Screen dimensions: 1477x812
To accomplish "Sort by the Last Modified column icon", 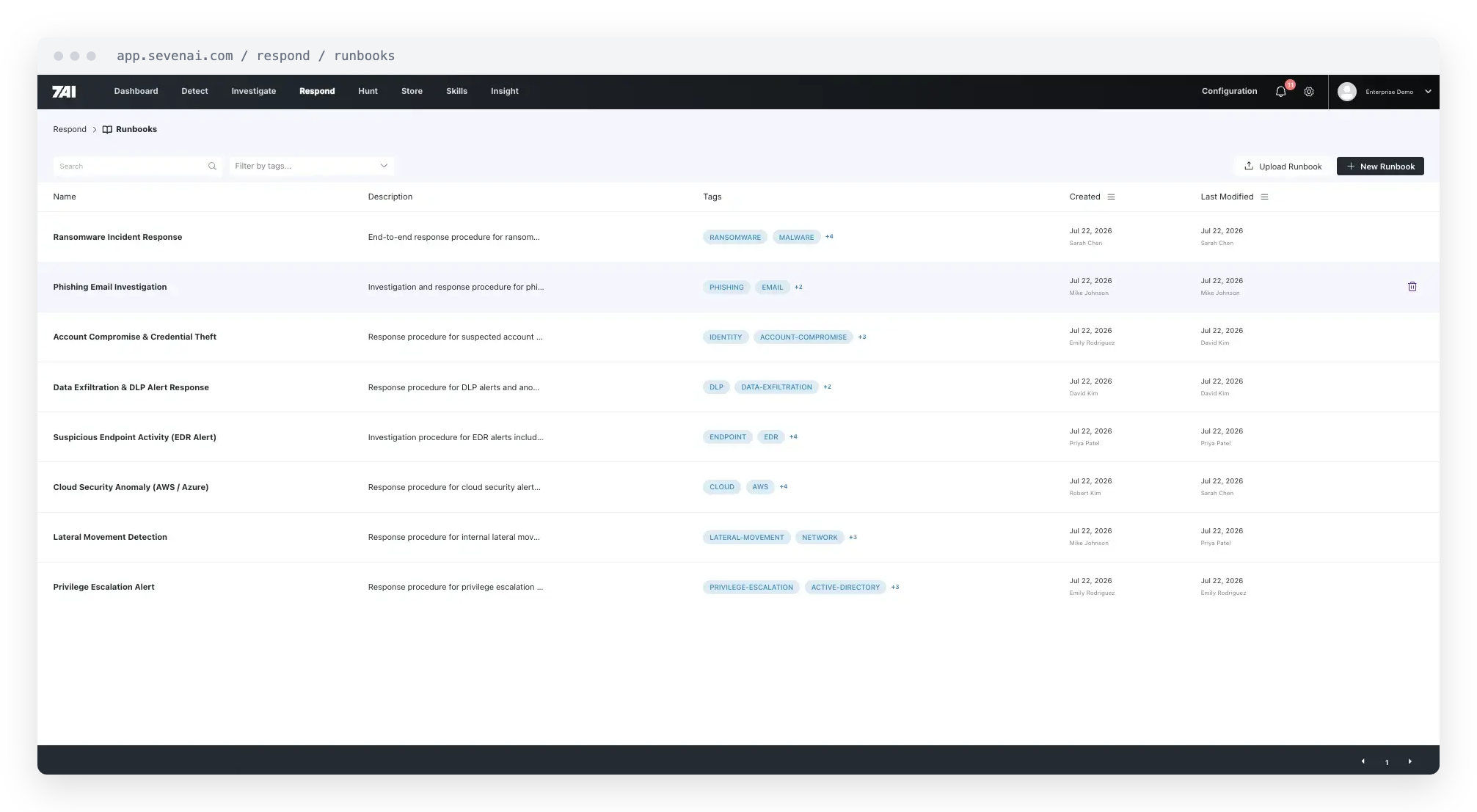I will (x=1264, y=197).
